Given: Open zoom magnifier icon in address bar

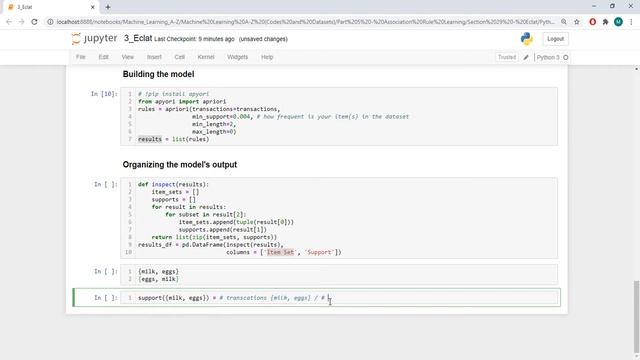Looking at the screenshot, I should (x=564, y=22).
